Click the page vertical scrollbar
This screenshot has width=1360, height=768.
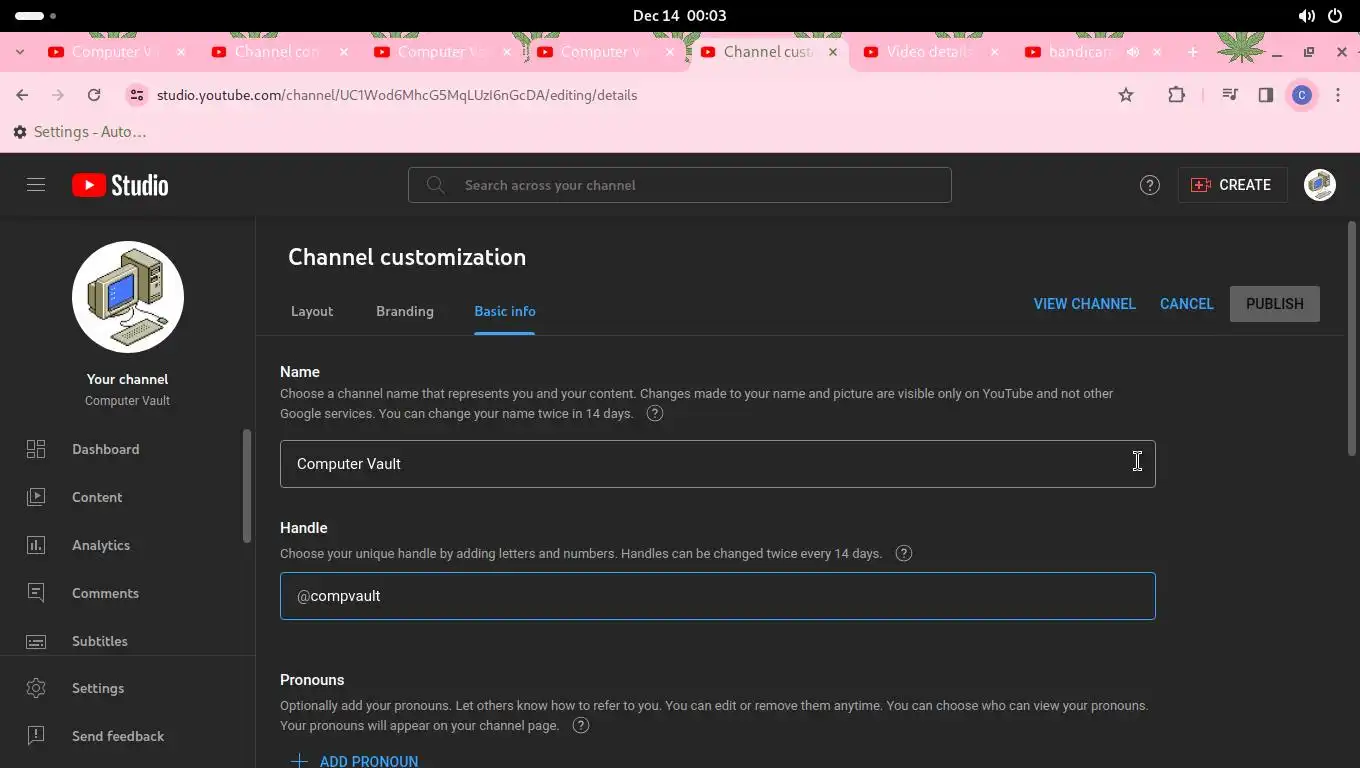tap(1352, 337)
